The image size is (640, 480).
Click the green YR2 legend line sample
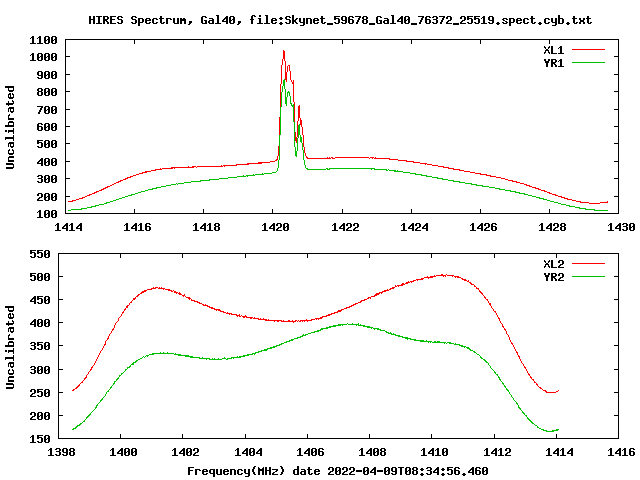point(588,277)
